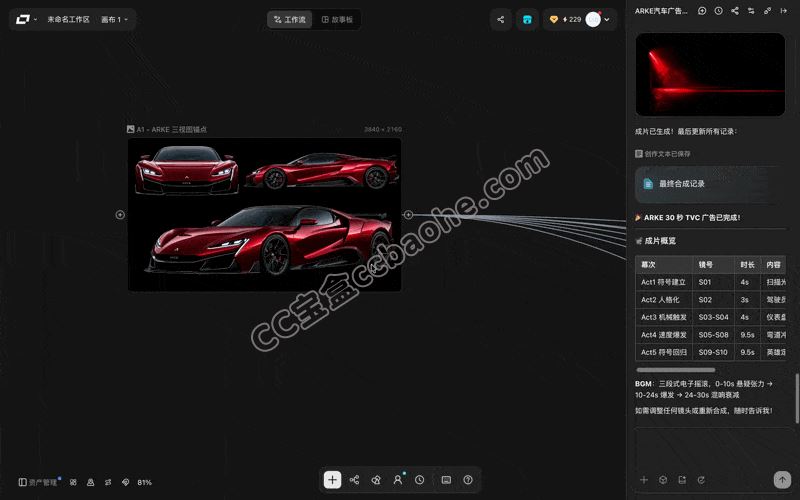Click the user avatar
Image resolution: width=800 pixels, height=500 pixels.
coord(593,19)
